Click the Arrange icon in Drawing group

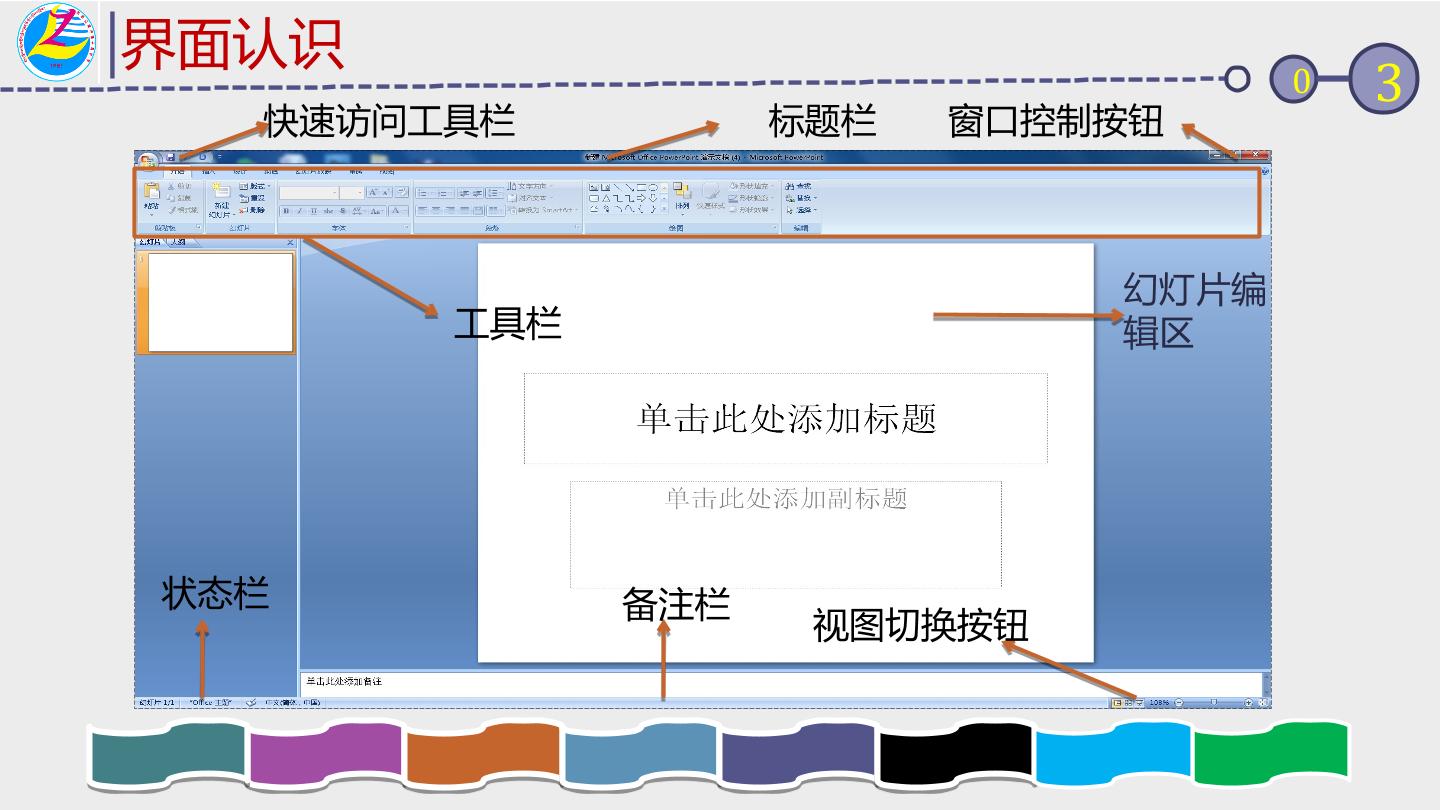[x=682, y=192]
